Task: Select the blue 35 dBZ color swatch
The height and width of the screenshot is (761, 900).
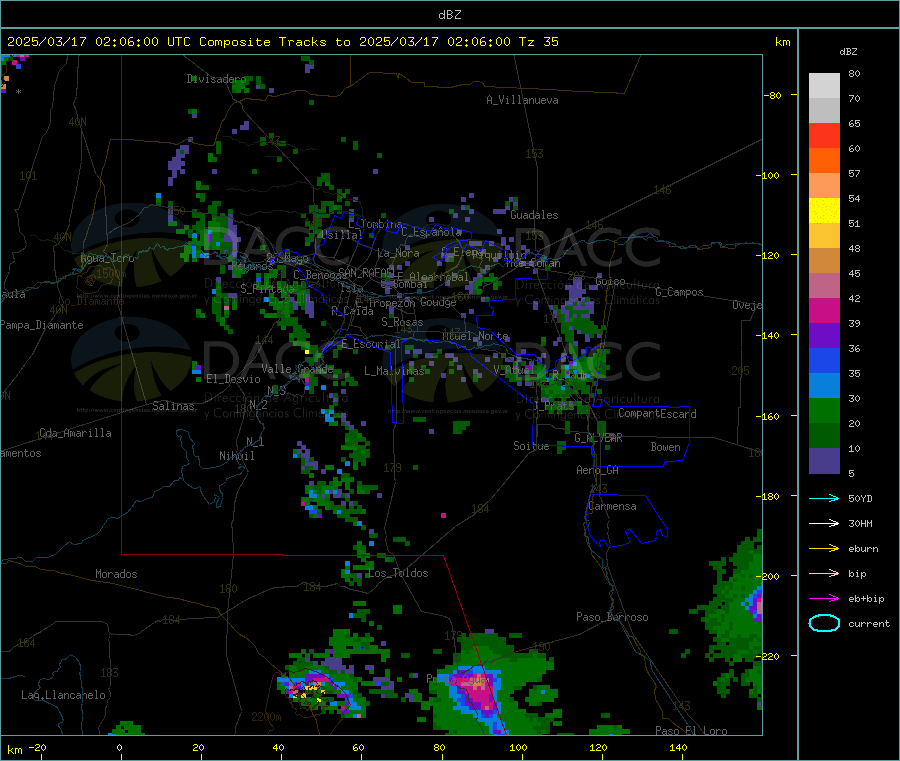Action: tap(824, 360)
